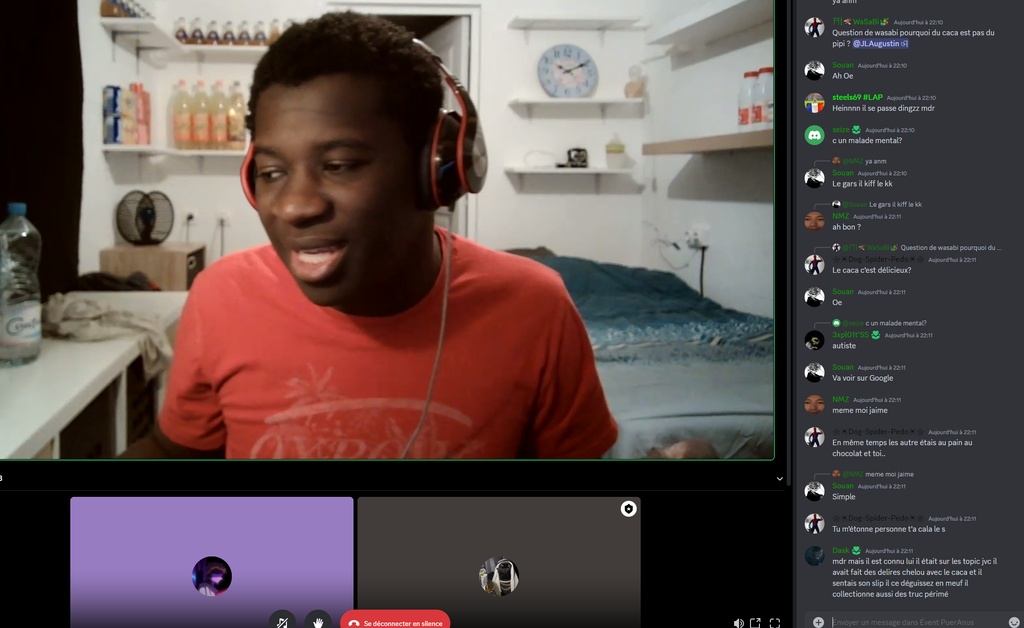Image resolution: width=1024 pixels, height=628 pixels.
Task: Click the plus attachment icon in chat
Action: click(x=818, y=622)
